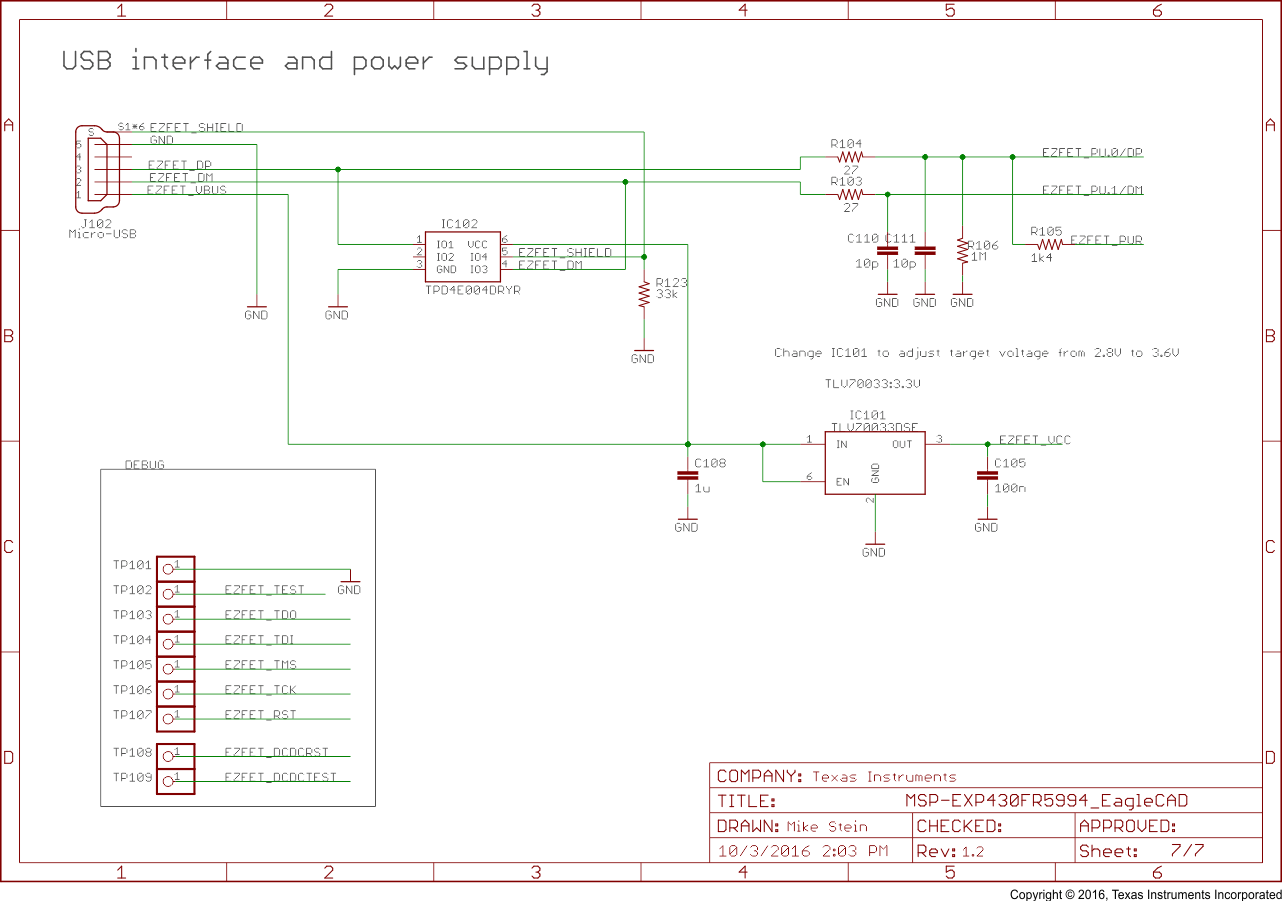This screenshot has height=901, width=1282.
Task: Click the R104 resistor symbol
Action: (849, 157)
